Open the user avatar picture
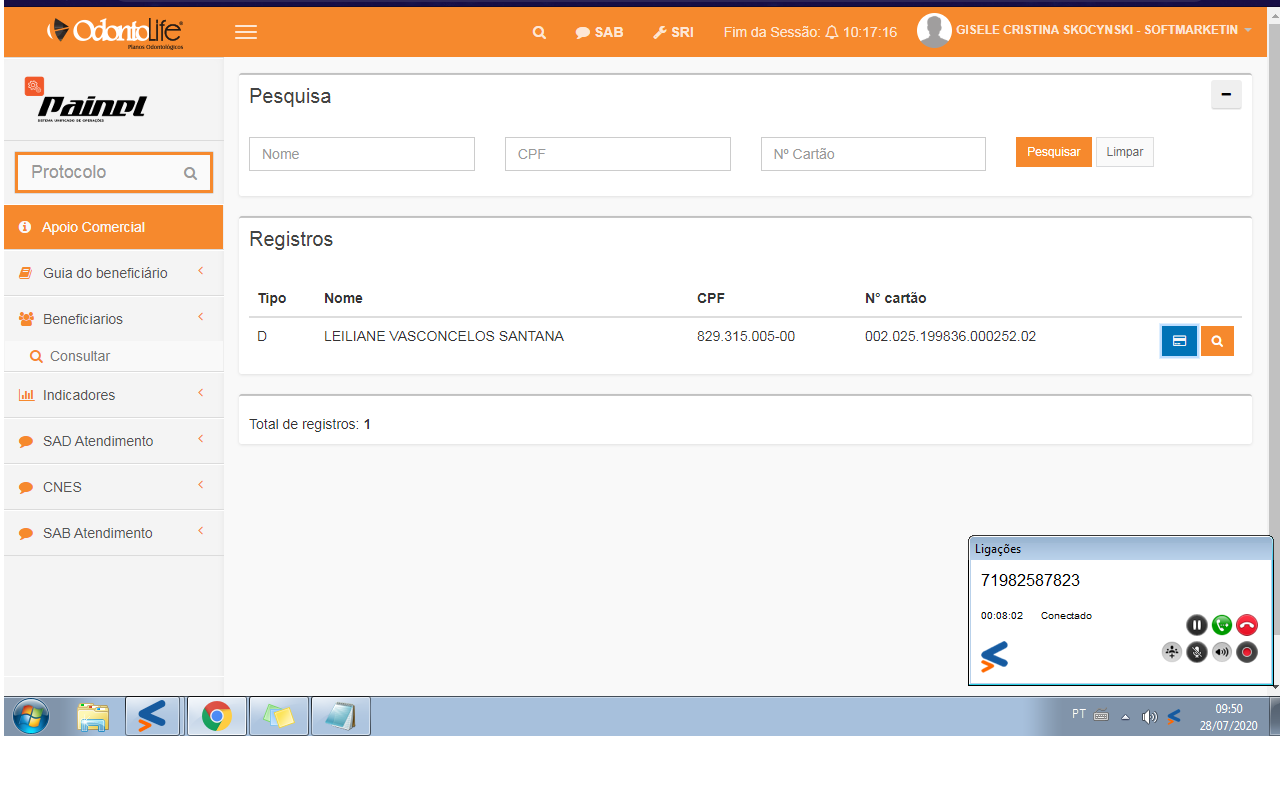The height and width of the screenshot is (800, 1280). (934, 31)
